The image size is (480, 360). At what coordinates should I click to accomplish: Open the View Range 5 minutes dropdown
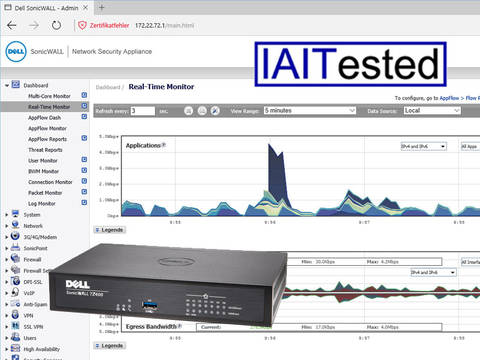click(x=310, y=111)
